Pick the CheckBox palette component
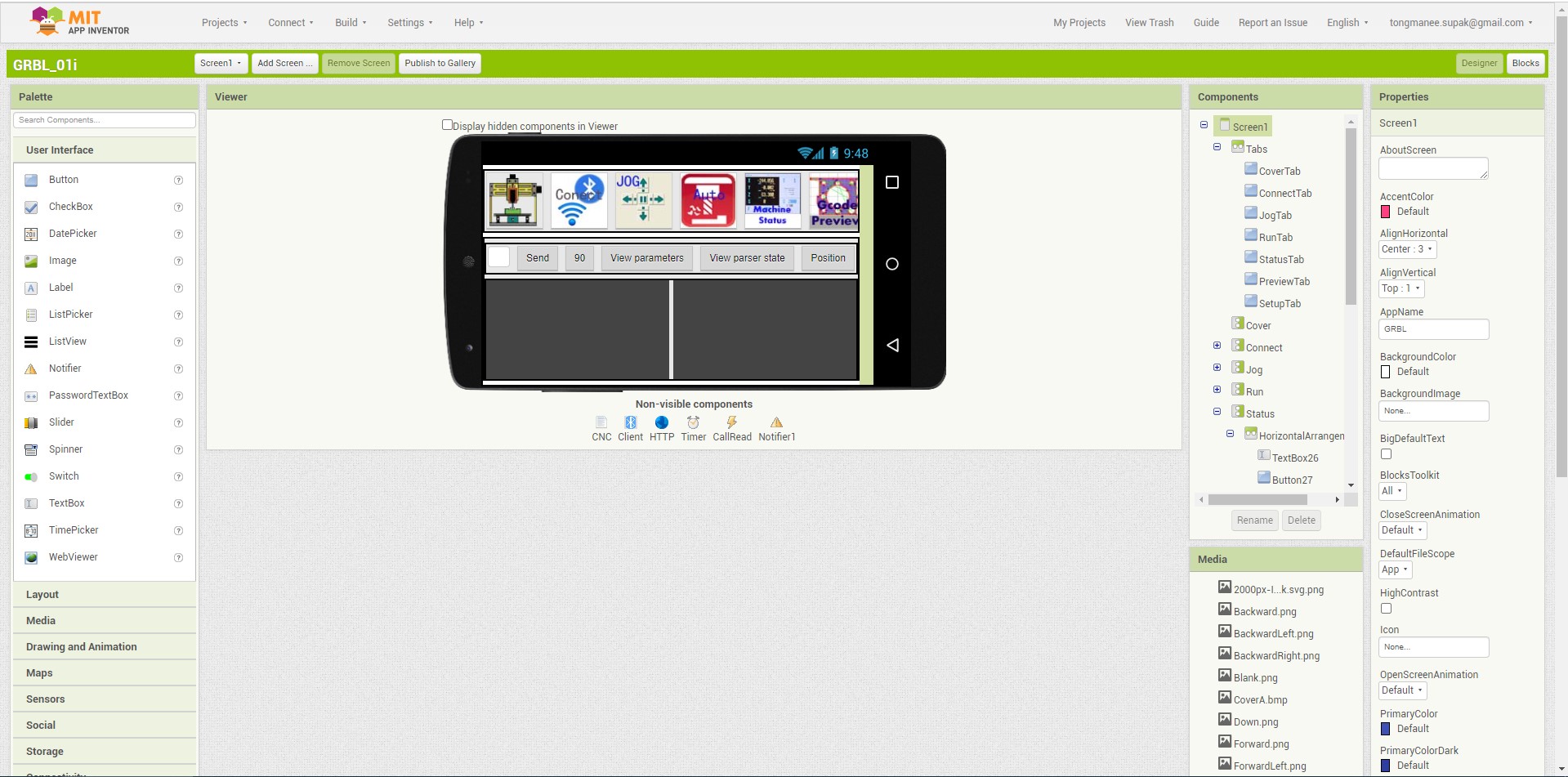Screen dimensions: 1568x777 pos(70,207)
